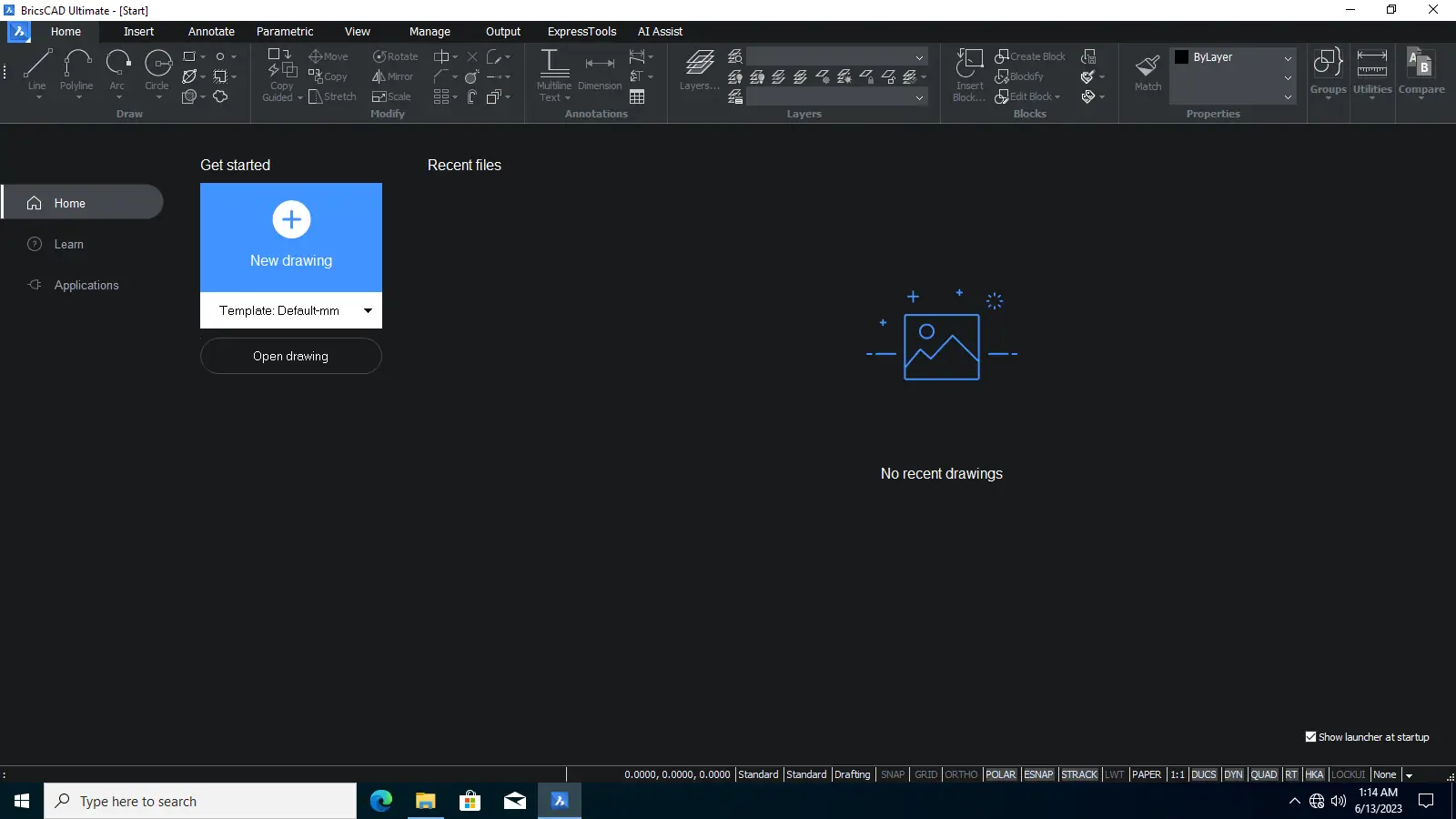Viewport: 1456px width, 819px height.
Task: Toggle ESNAP entity snap
Action: point(1038,774)
